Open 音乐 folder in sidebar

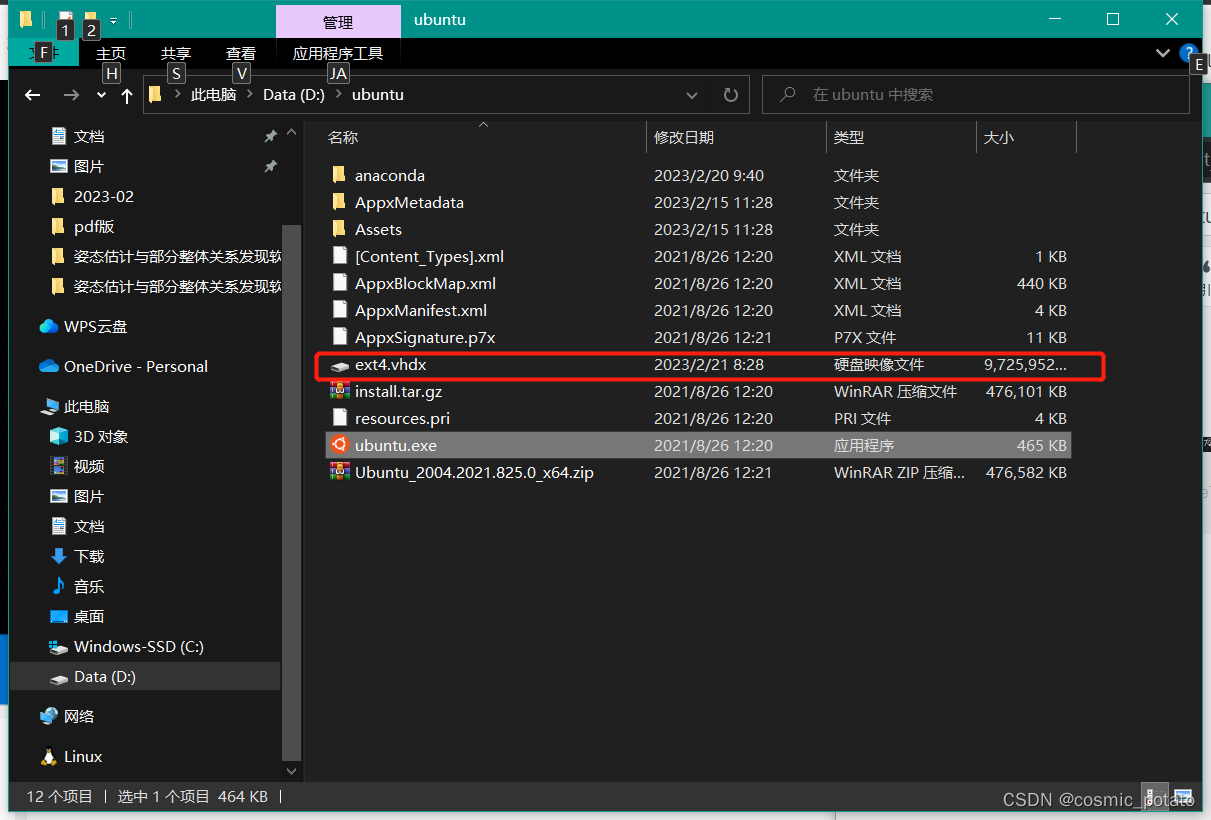pyautogui.click(x=77, y=586)
